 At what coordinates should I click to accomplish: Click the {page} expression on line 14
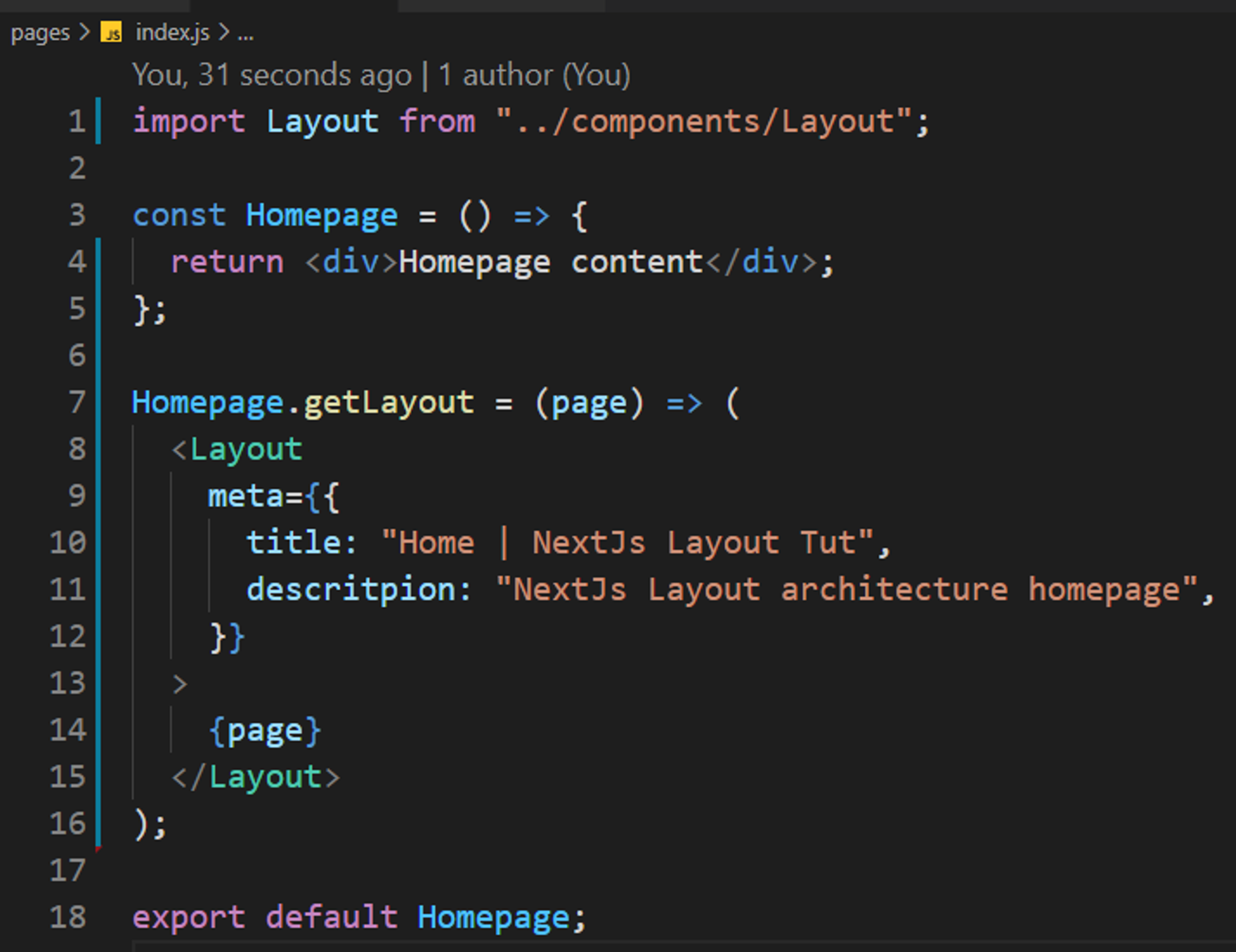click(265, 730)
